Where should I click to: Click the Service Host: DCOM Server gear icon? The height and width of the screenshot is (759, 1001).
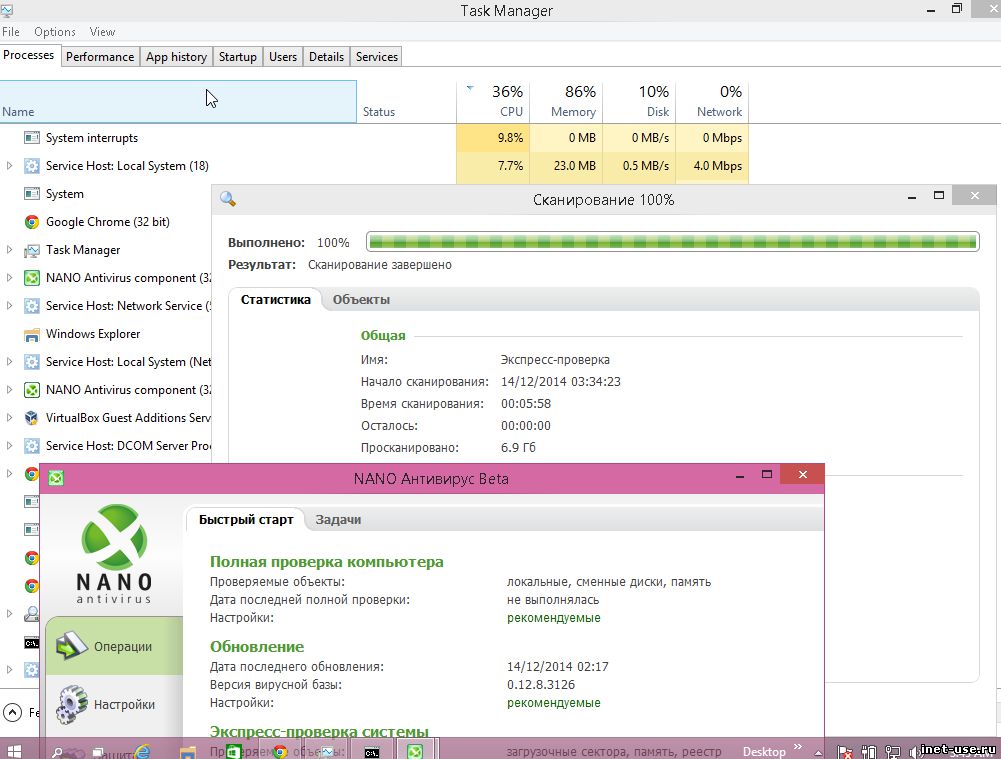click(x=31, y=446)
